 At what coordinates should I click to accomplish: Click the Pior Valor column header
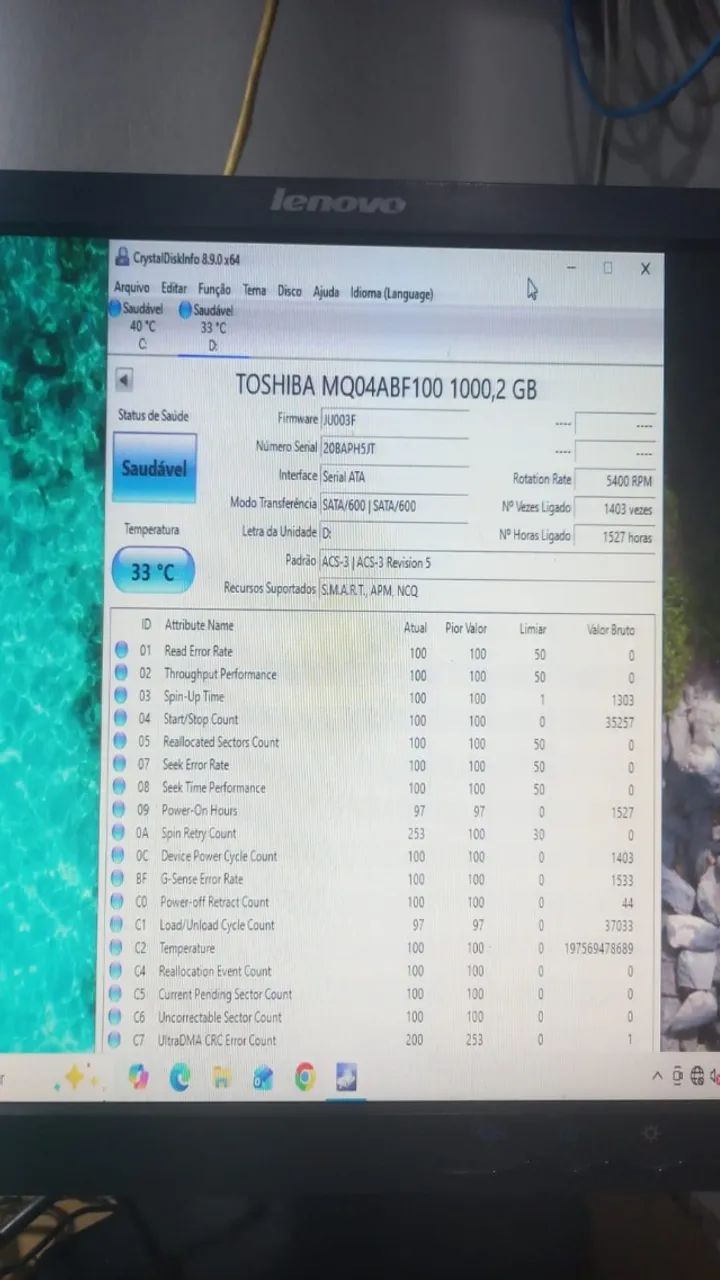click(466, 628)
